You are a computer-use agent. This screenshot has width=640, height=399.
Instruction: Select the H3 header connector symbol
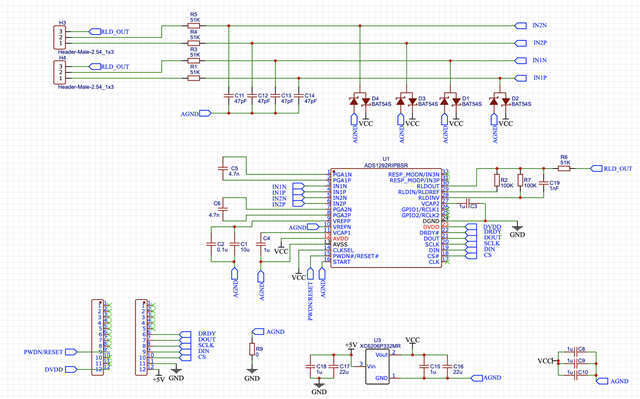[x=60, y=37]
